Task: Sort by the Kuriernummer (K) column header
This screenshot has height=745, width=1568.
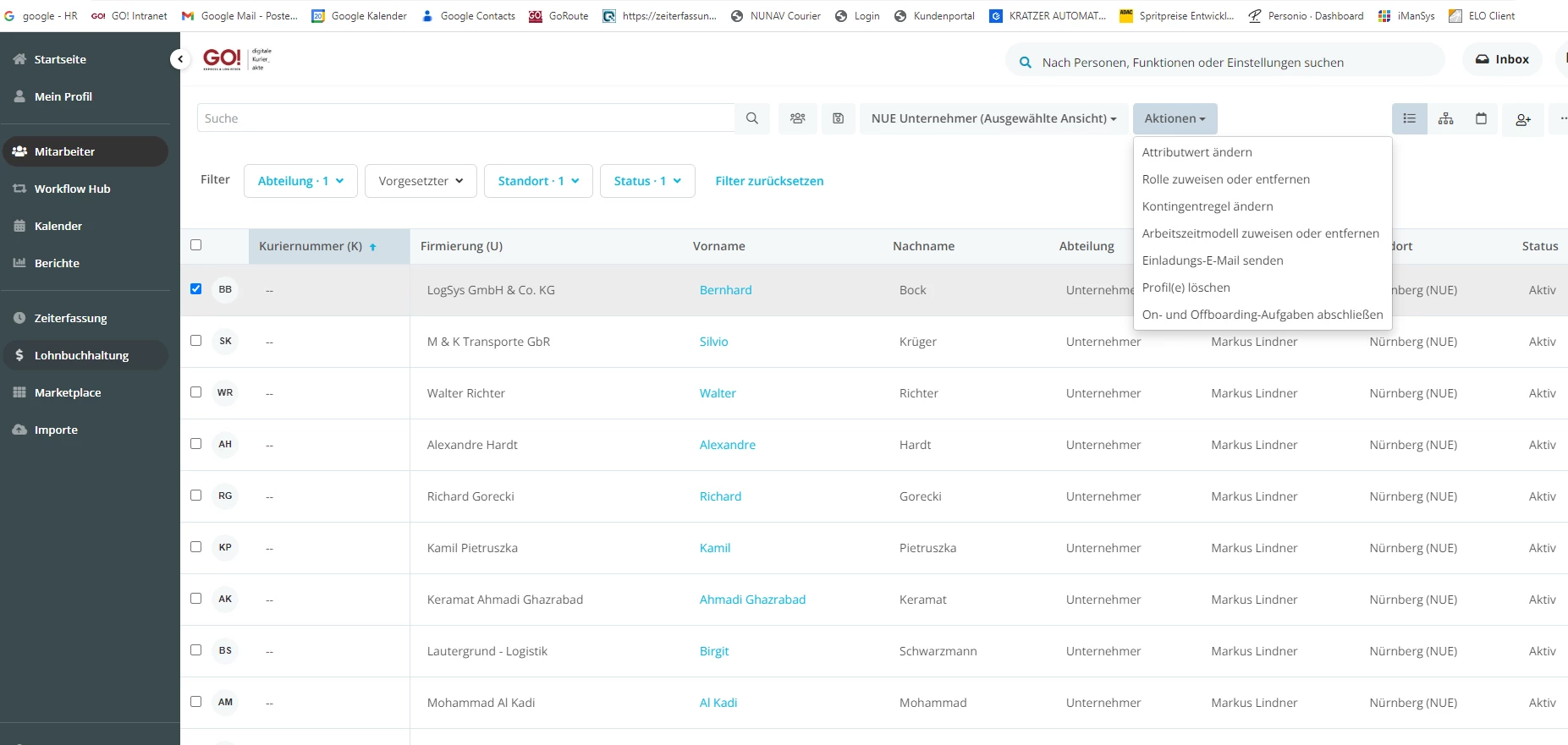Action: [x=311, y=246]
